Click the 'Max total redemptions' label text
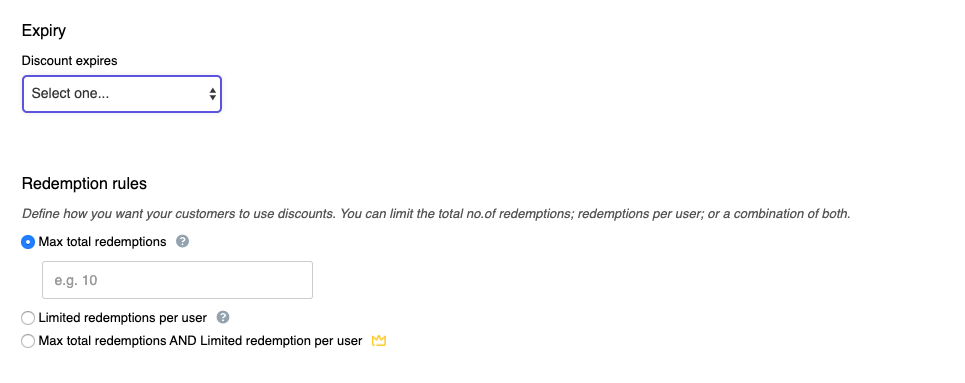 click(102, 242)
